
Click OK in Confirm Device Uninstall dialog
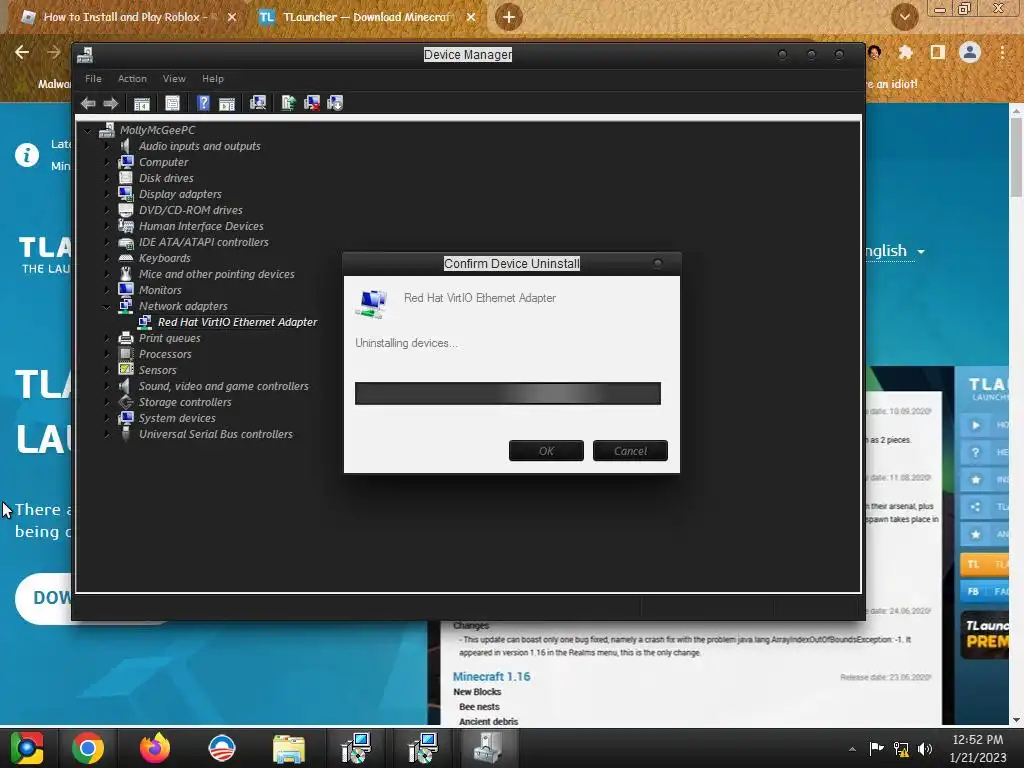(547, 451)
